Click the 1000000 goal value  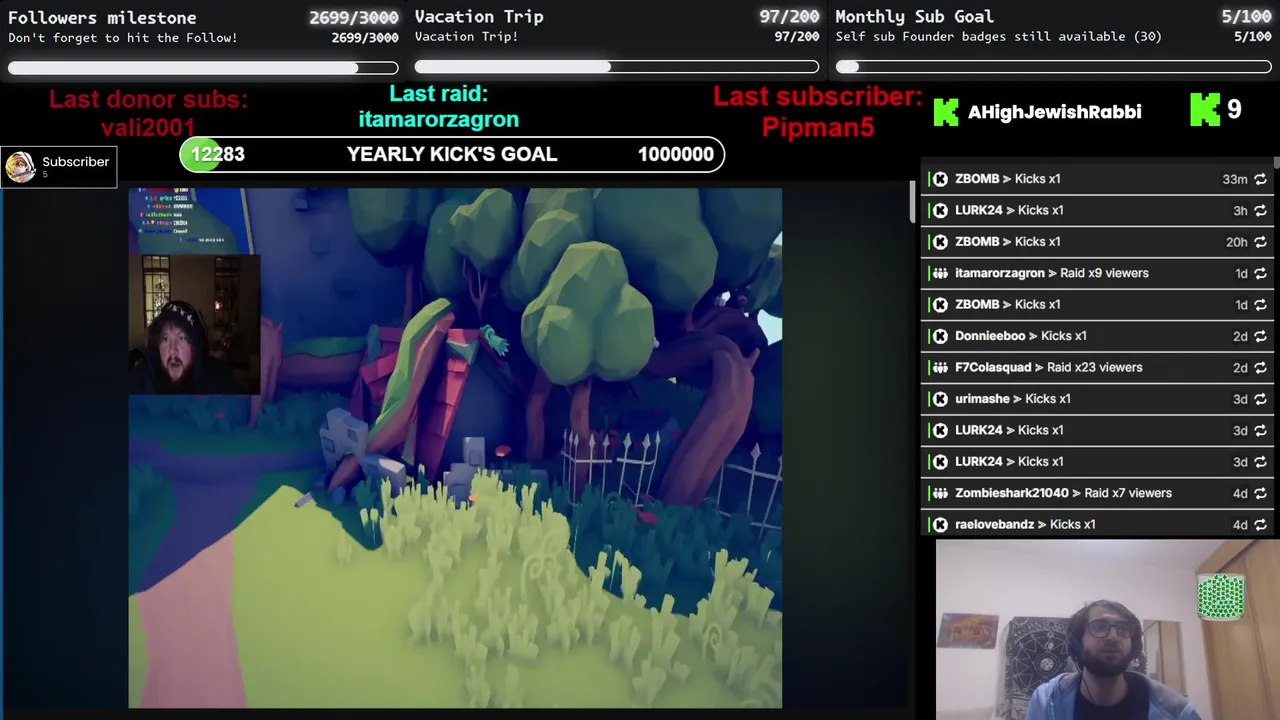point(676,154)
